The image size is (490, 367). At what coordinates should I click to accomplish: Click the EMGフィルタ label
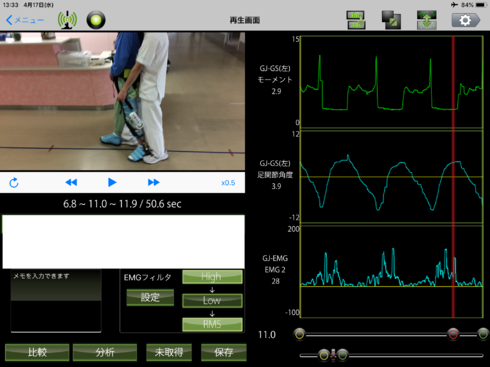[x=148, y=277]
